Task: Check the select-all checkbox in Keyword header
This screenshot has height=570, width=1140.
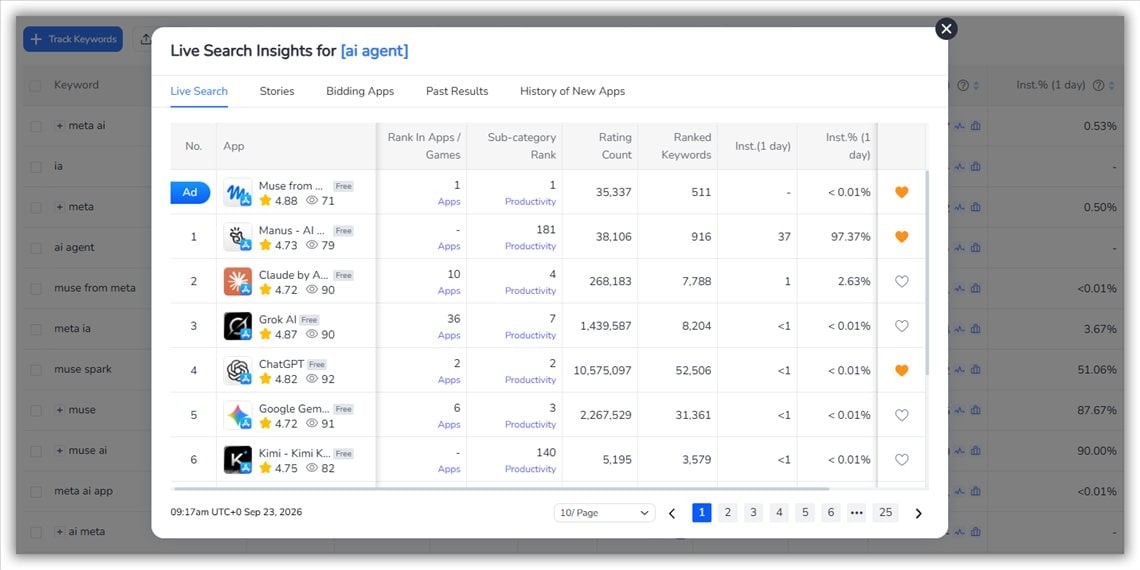Action: pos(36,86)
